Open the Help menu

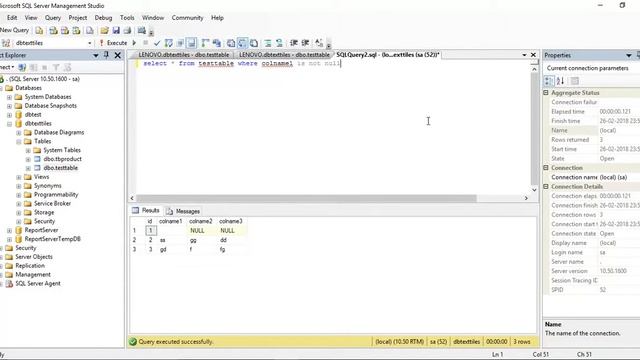coord(217,18)
